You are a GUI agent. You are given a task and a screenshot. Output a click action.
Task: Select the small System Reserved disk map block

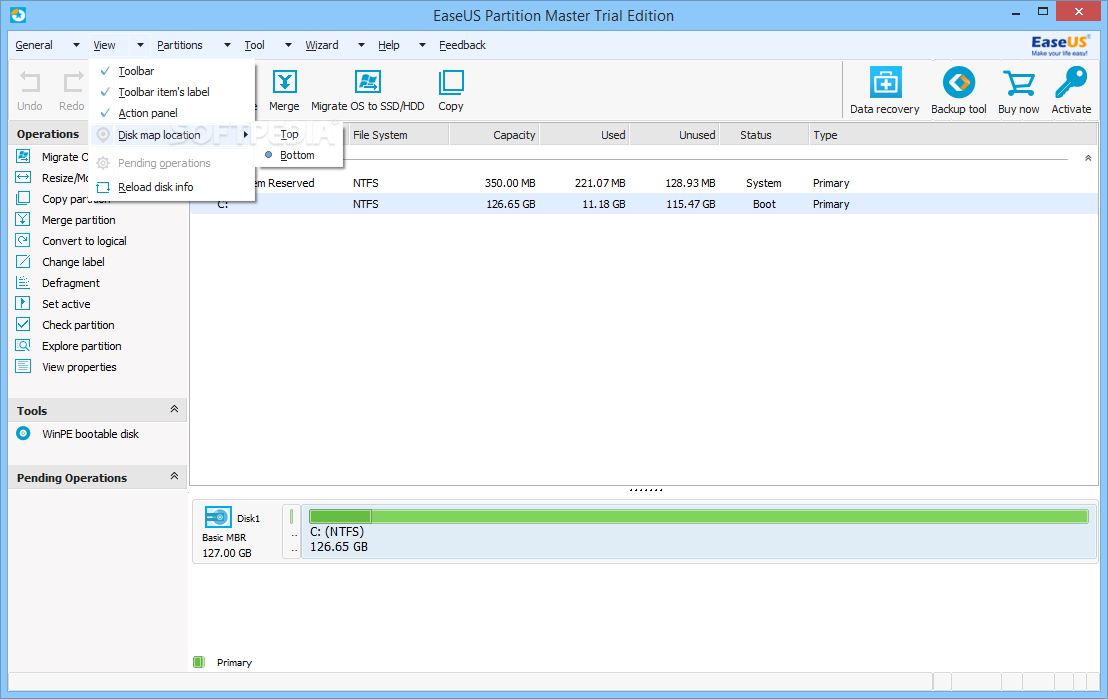[291, 531]
